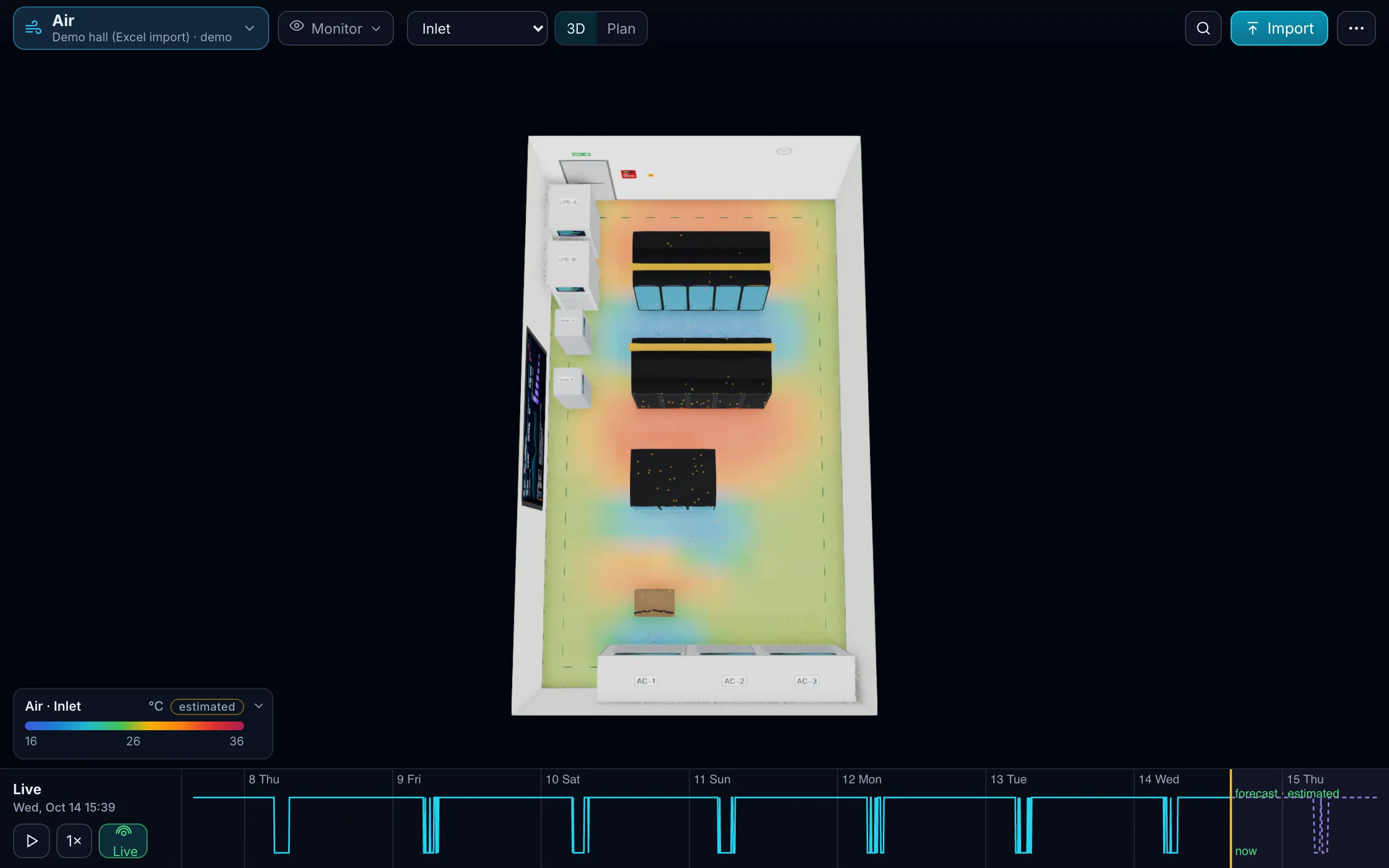Viewport: 1389px width, 868px height.
Task: Start timeline playback
Action: pyautogui.click(x=31, y=840)
